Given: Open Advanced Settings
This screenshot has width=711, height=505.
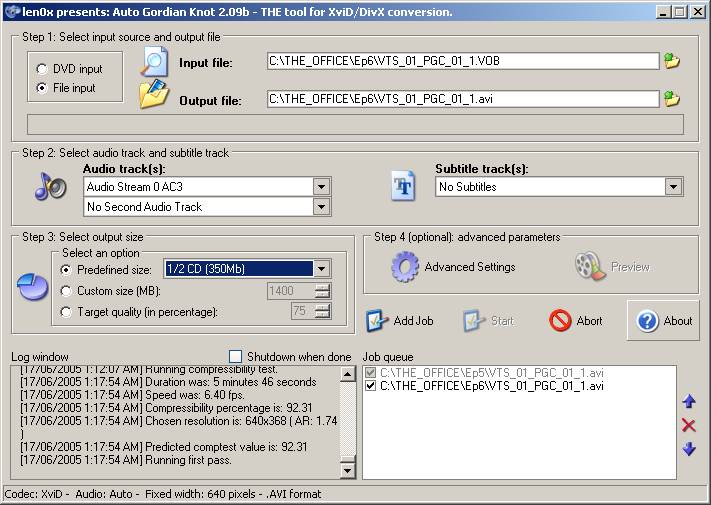Looking at the screenshot, I should [x=453, y=267].
